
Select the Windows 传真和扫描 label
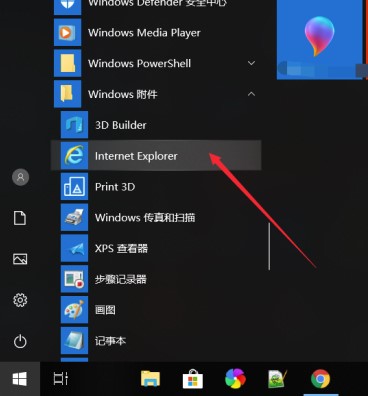point(145,218)
